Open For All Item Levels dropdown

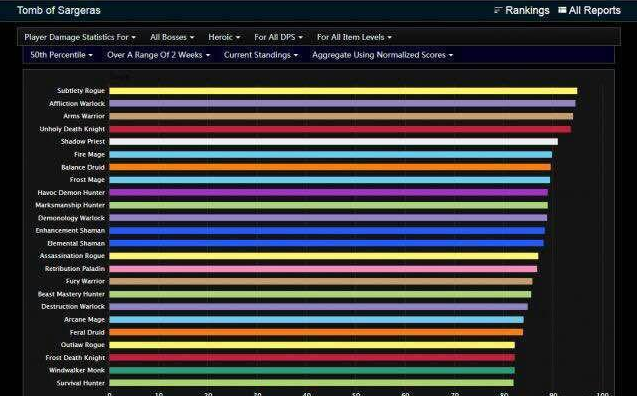354,37
